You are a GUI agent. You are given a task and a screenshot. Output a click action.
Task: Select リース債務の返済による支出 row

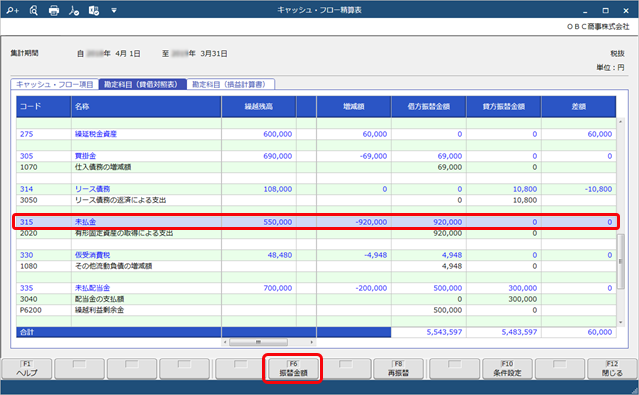(316, 200)
